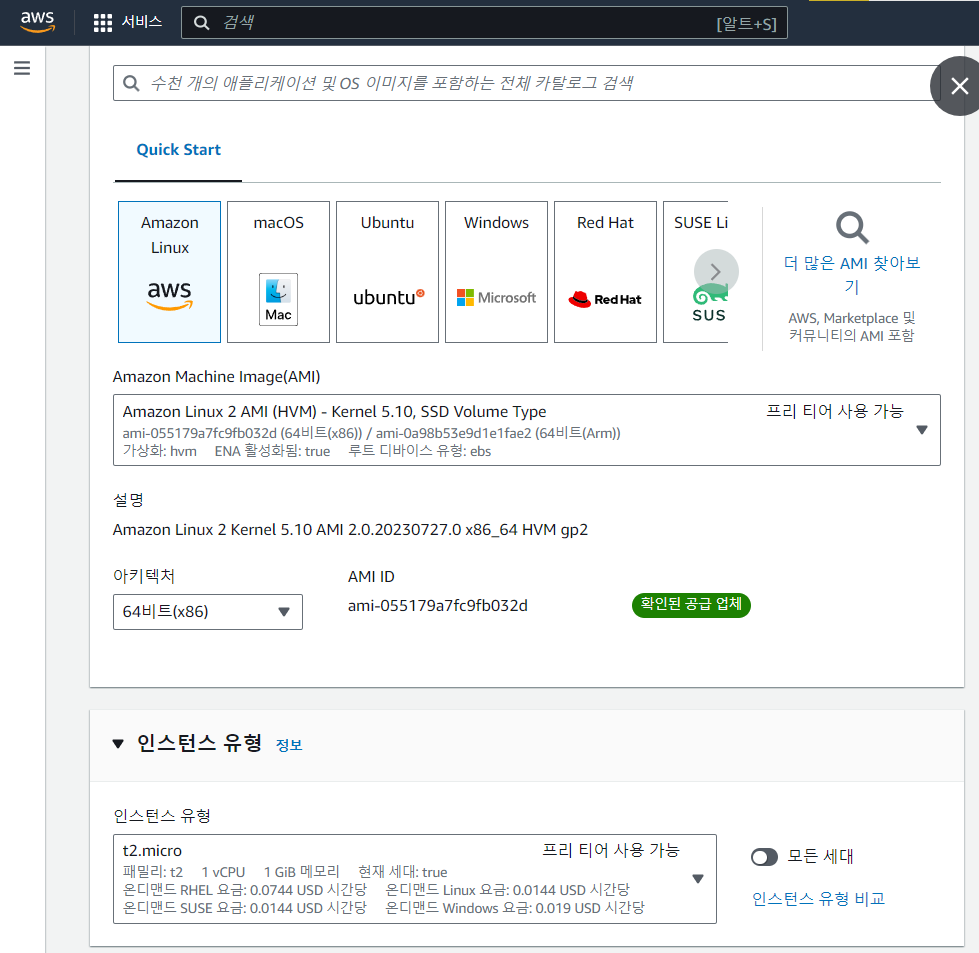
Task: Select the Ubuntu AMI card
Action: [387, 272]
